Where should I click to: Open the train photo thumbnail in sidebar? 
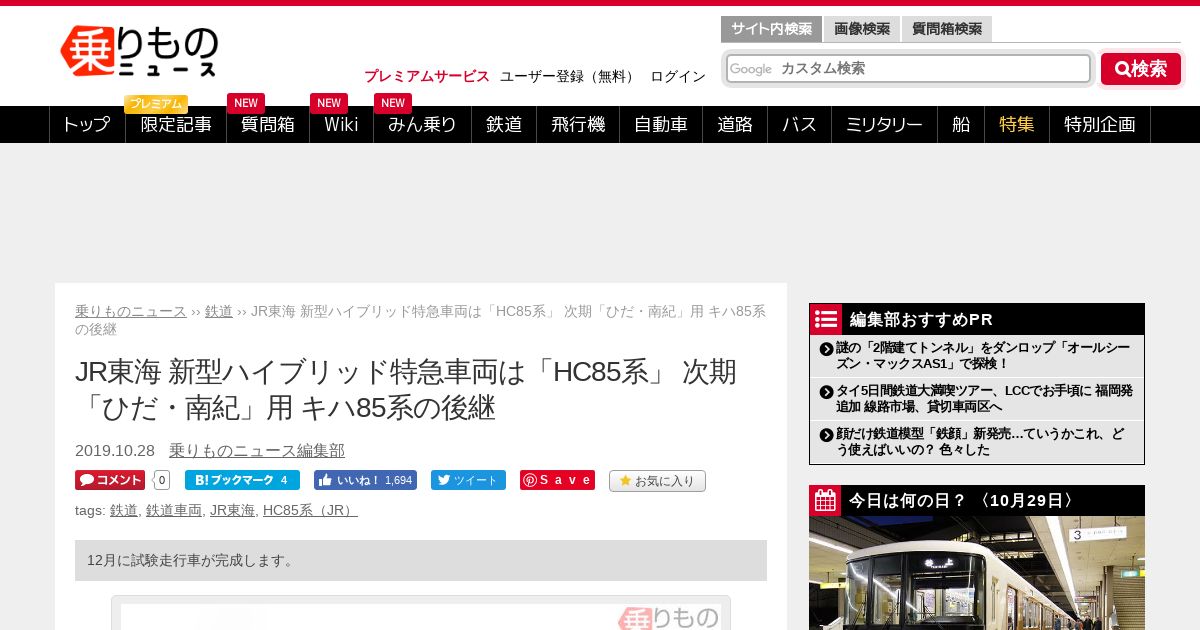tap(977, 573)
